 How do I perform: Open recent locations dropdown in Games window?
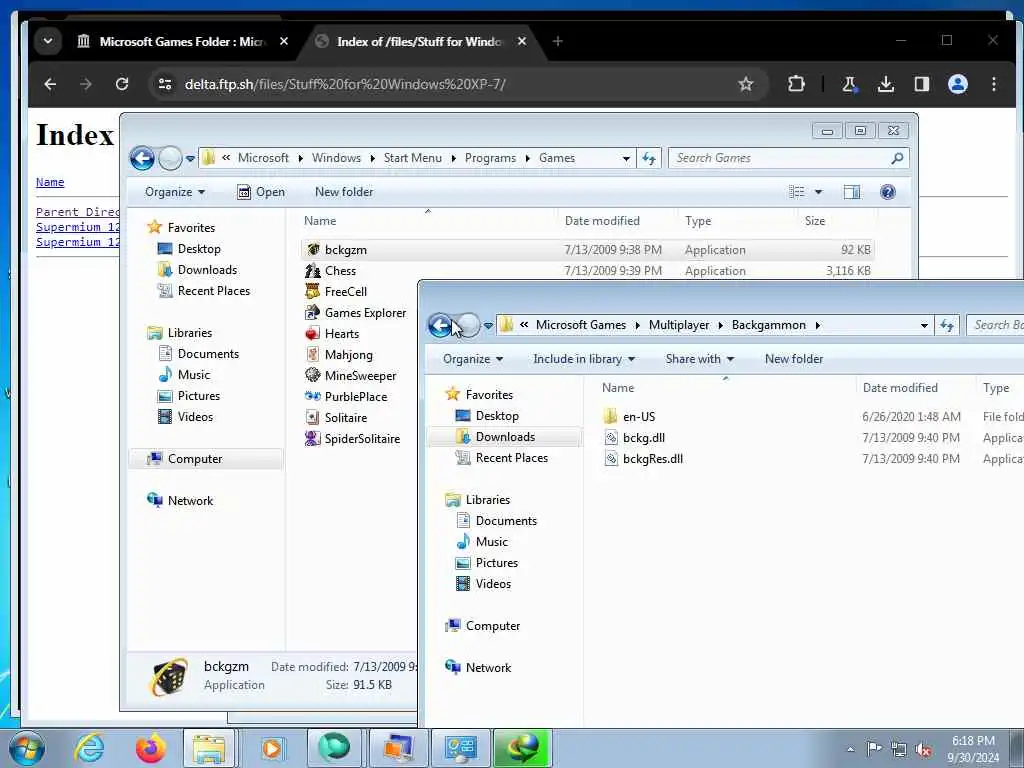[190, 158]
